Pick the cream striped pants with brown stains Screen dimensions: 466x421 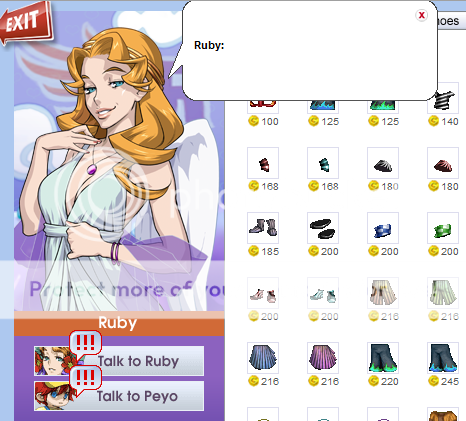coord(383,293)
